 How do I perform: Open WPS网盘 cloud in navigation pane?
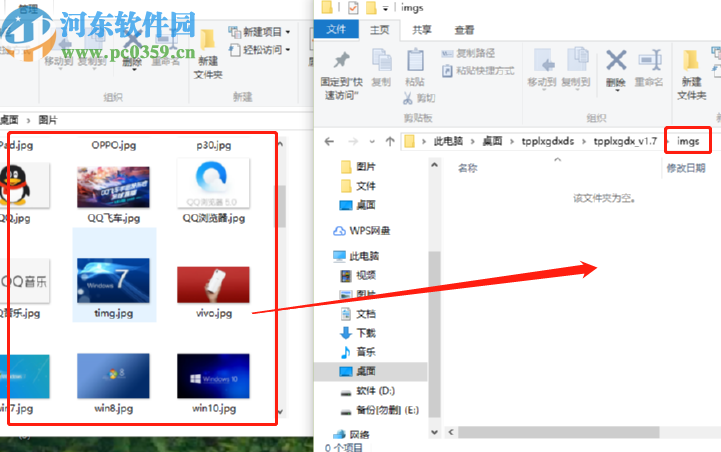(361, 230)
